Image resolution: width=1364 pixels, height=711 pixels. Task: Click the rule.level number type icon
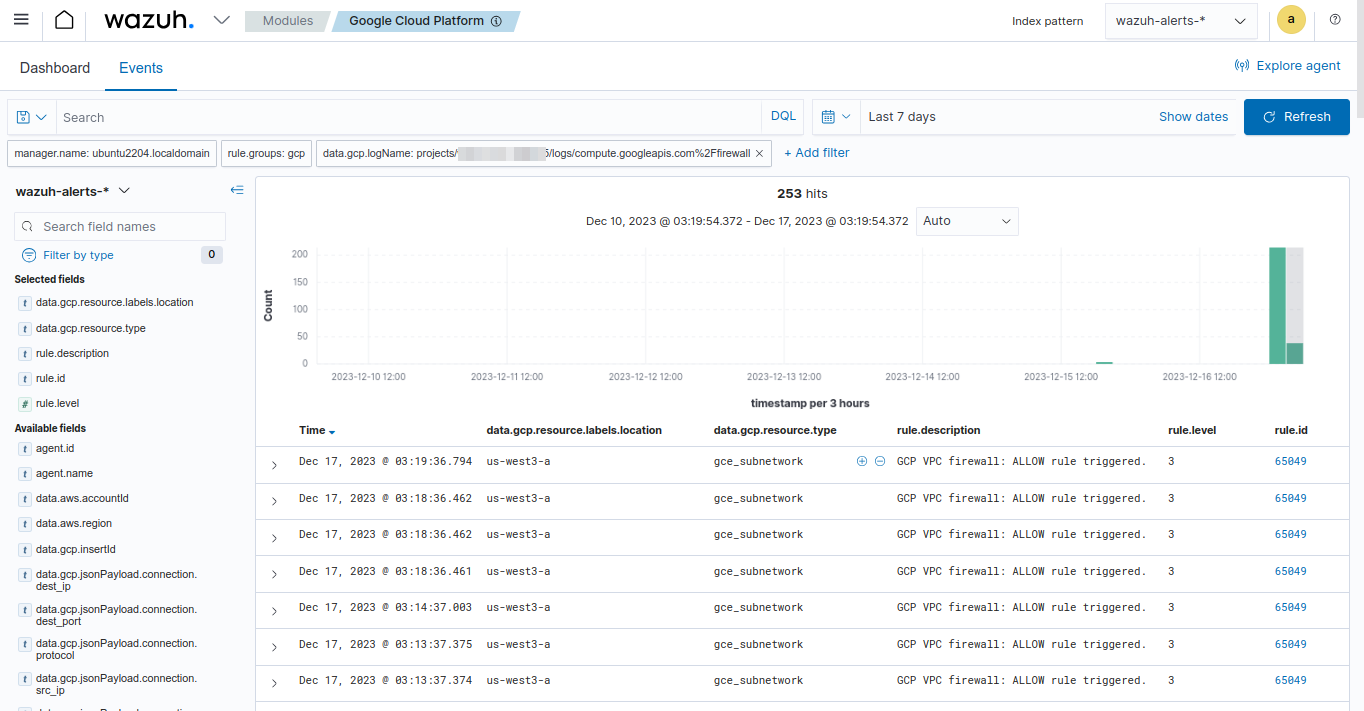(25, 404)
